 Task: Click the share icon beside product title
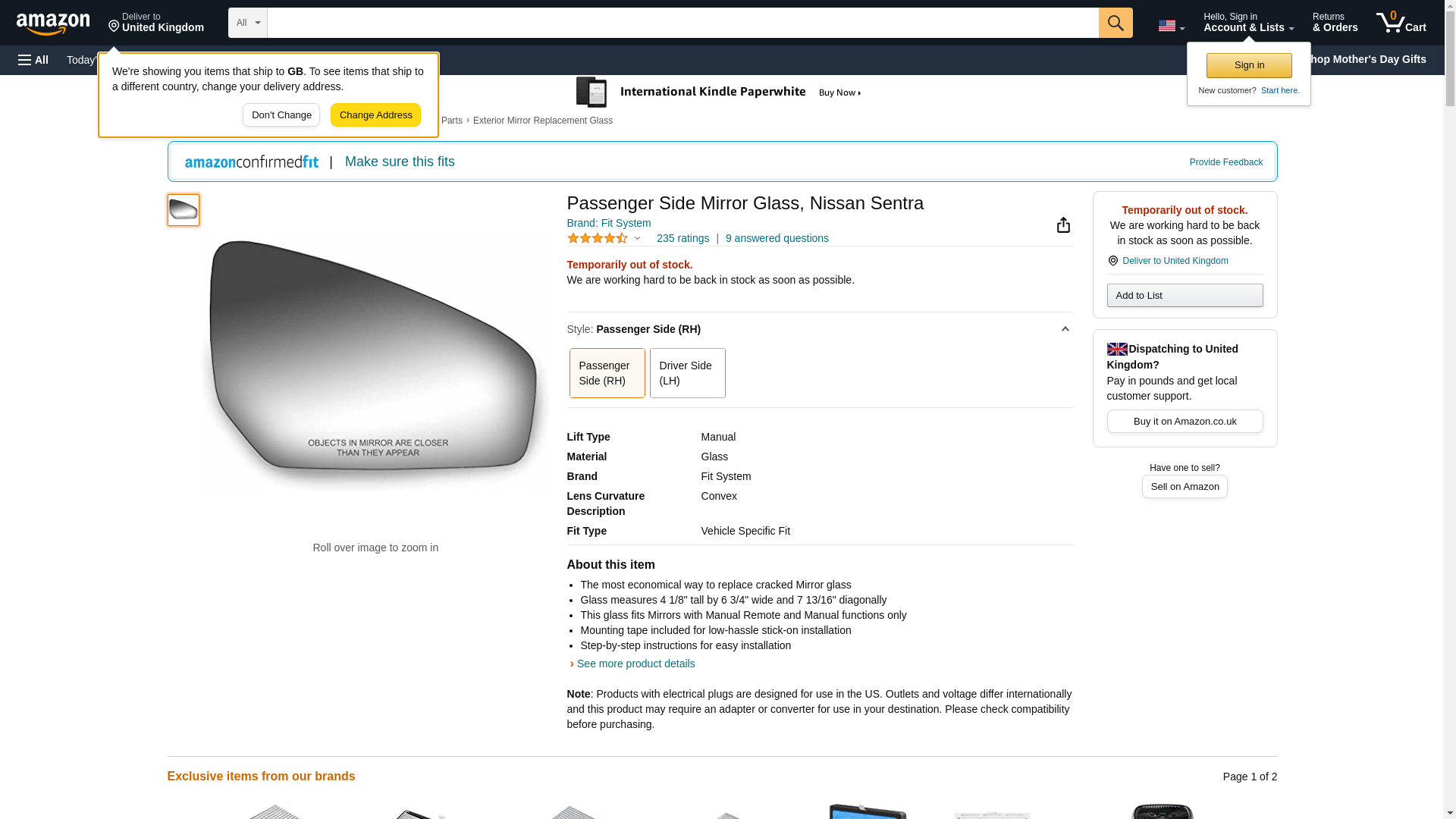(x=1063, y=224)
